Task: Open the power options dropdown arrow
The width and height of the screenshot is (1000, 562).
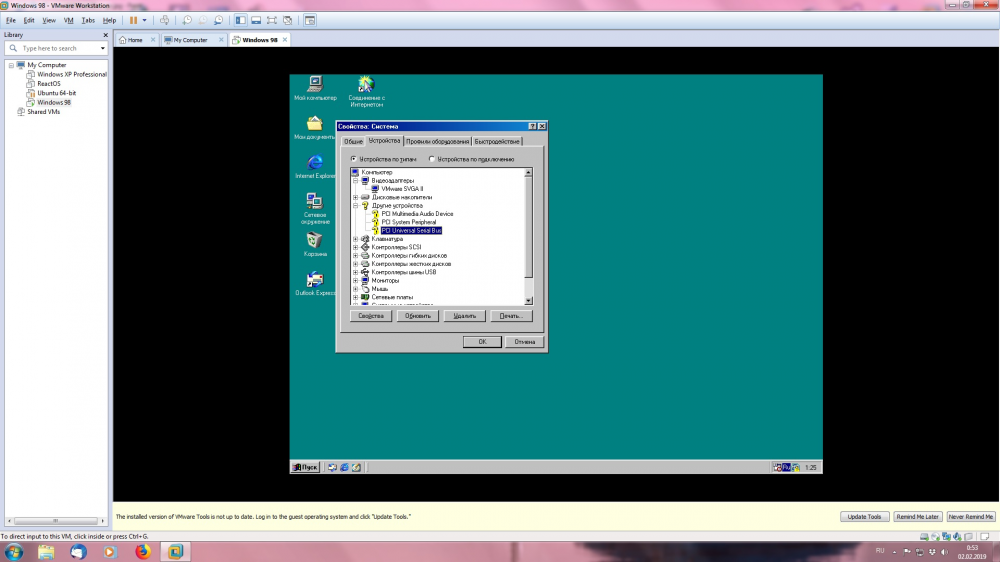Action: [x=145, y=20]
